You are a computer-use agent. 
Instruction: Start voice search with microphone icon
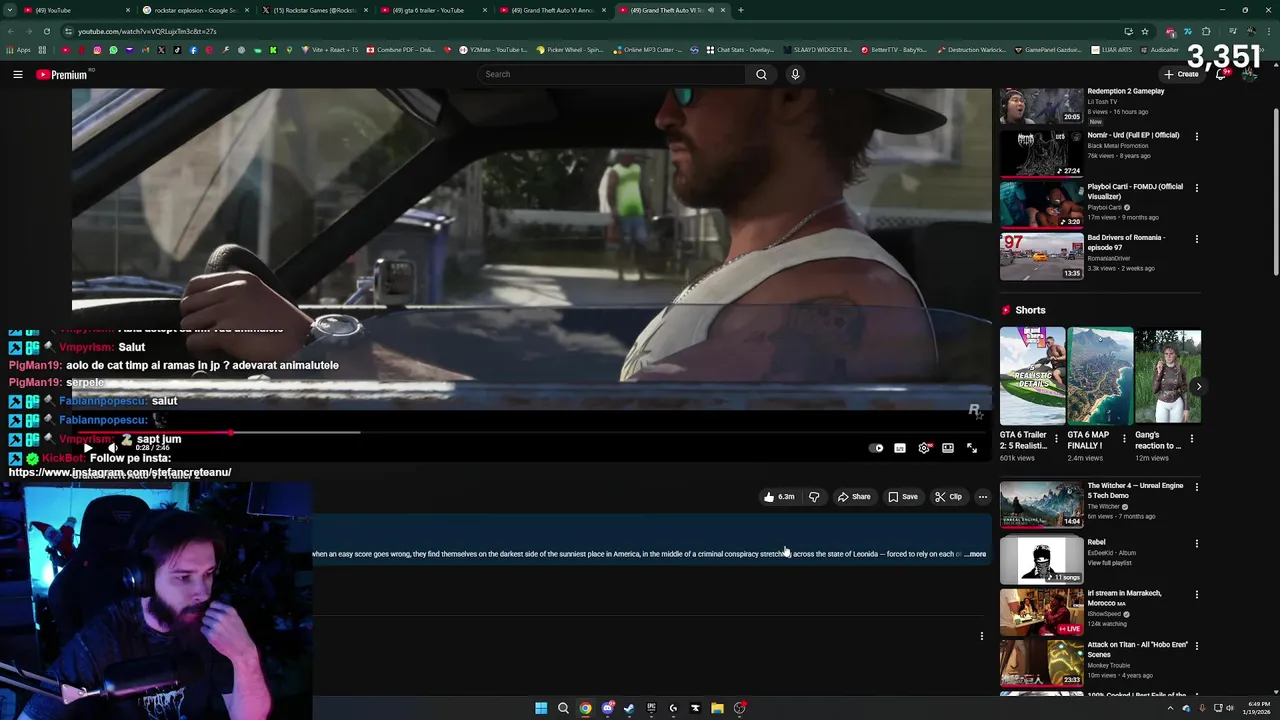(x=795, y=74)
